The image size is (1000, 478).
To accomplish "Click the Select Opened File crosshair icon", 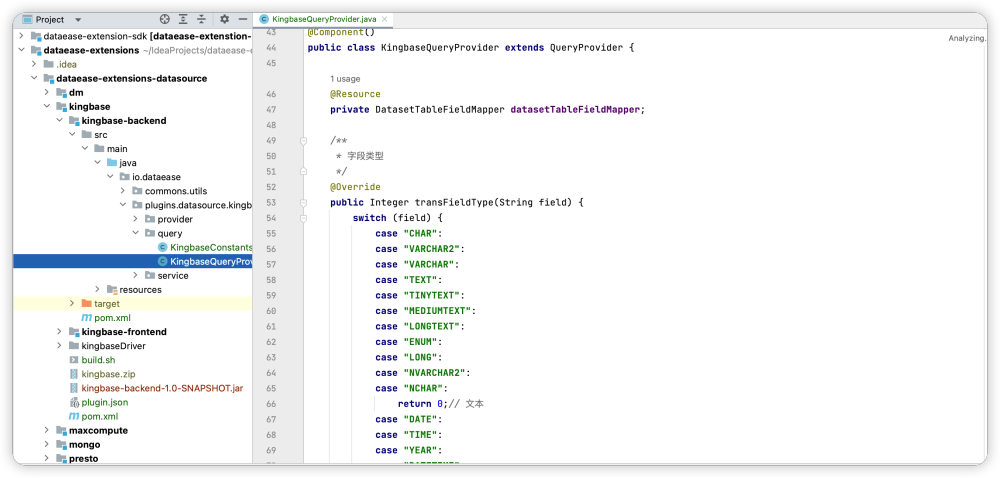I will [x=165, y=20].
